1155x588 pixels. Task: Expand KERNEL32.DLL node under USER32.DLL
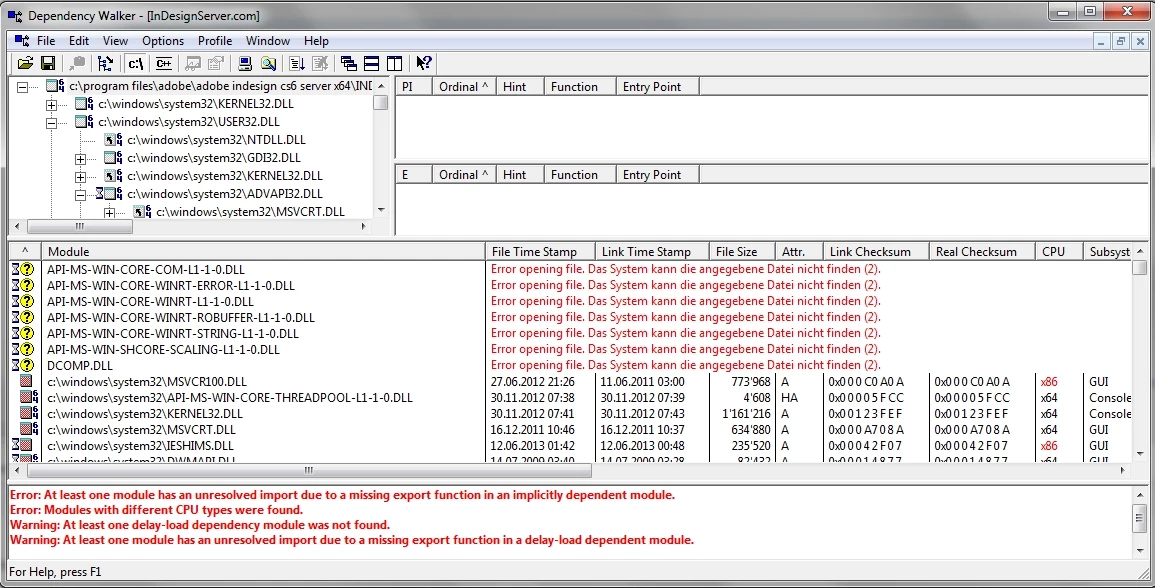80,177
